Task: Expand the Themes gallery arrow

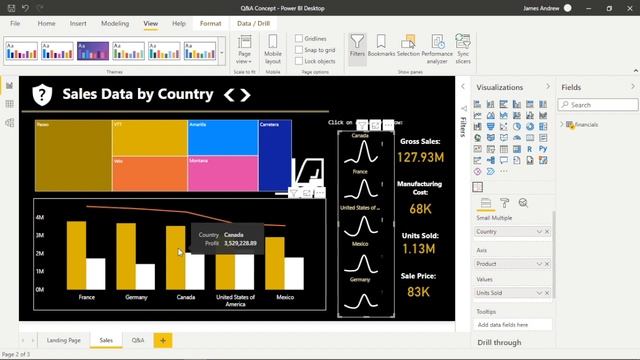Action: [222, 52]
